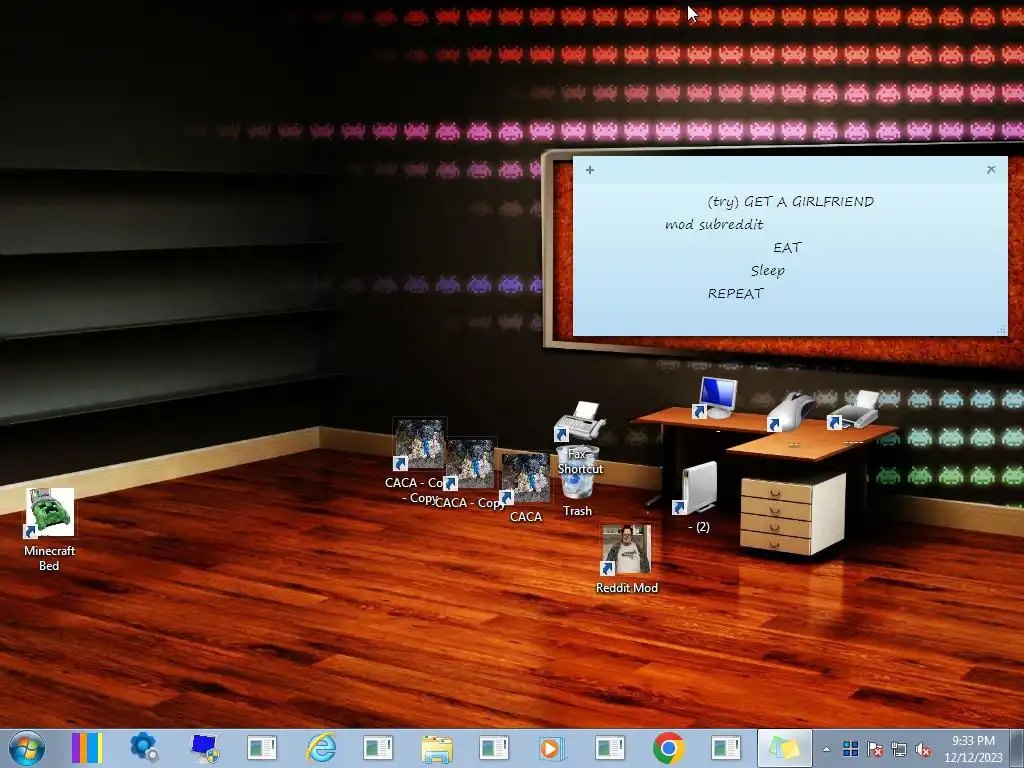Click window icon between Internet Explorer and File Explorer
The width and height of the screenshot is (1024, 768).
(x=378, y=748)
